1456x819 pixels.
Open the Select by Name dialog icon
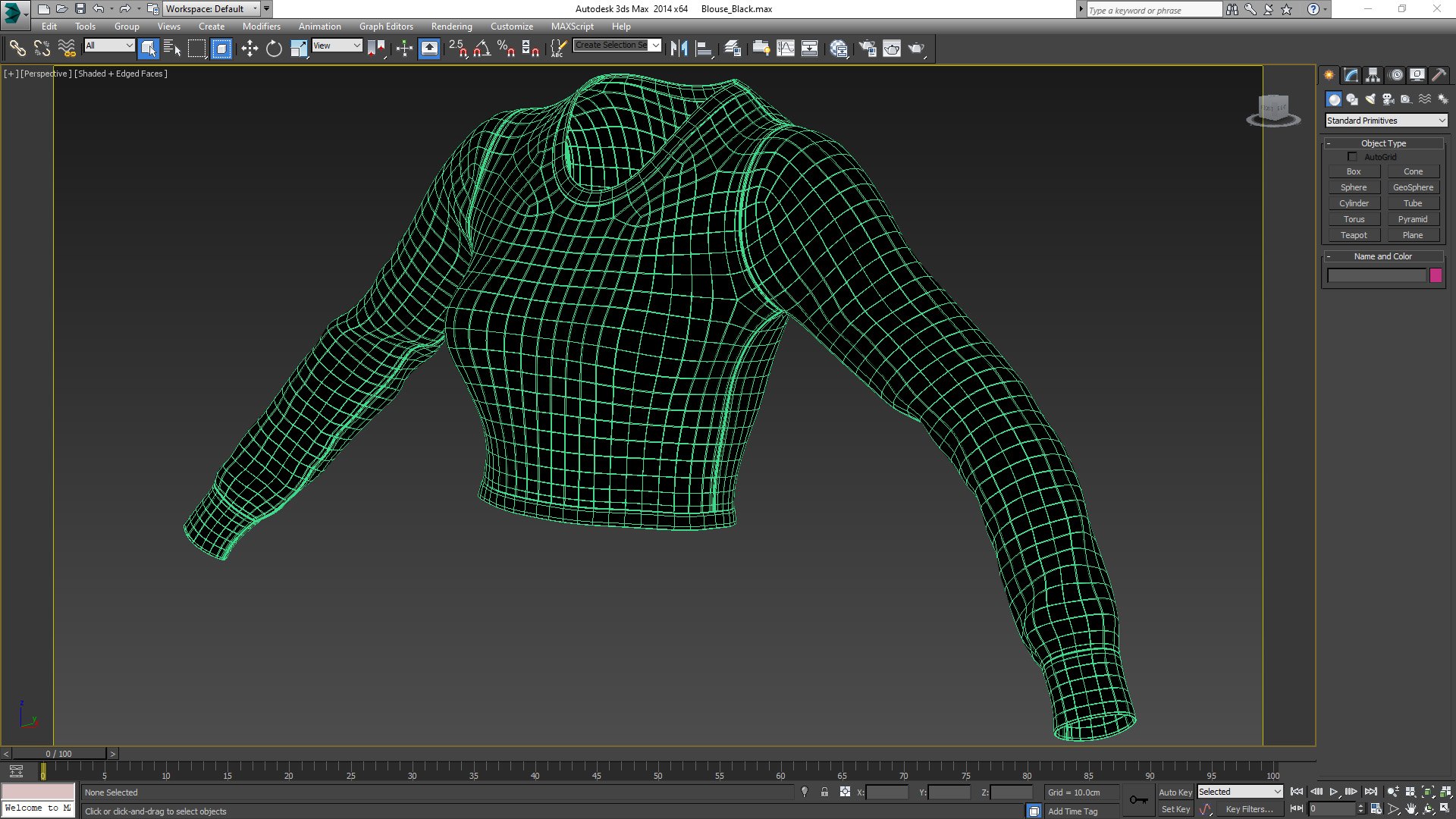172,49
